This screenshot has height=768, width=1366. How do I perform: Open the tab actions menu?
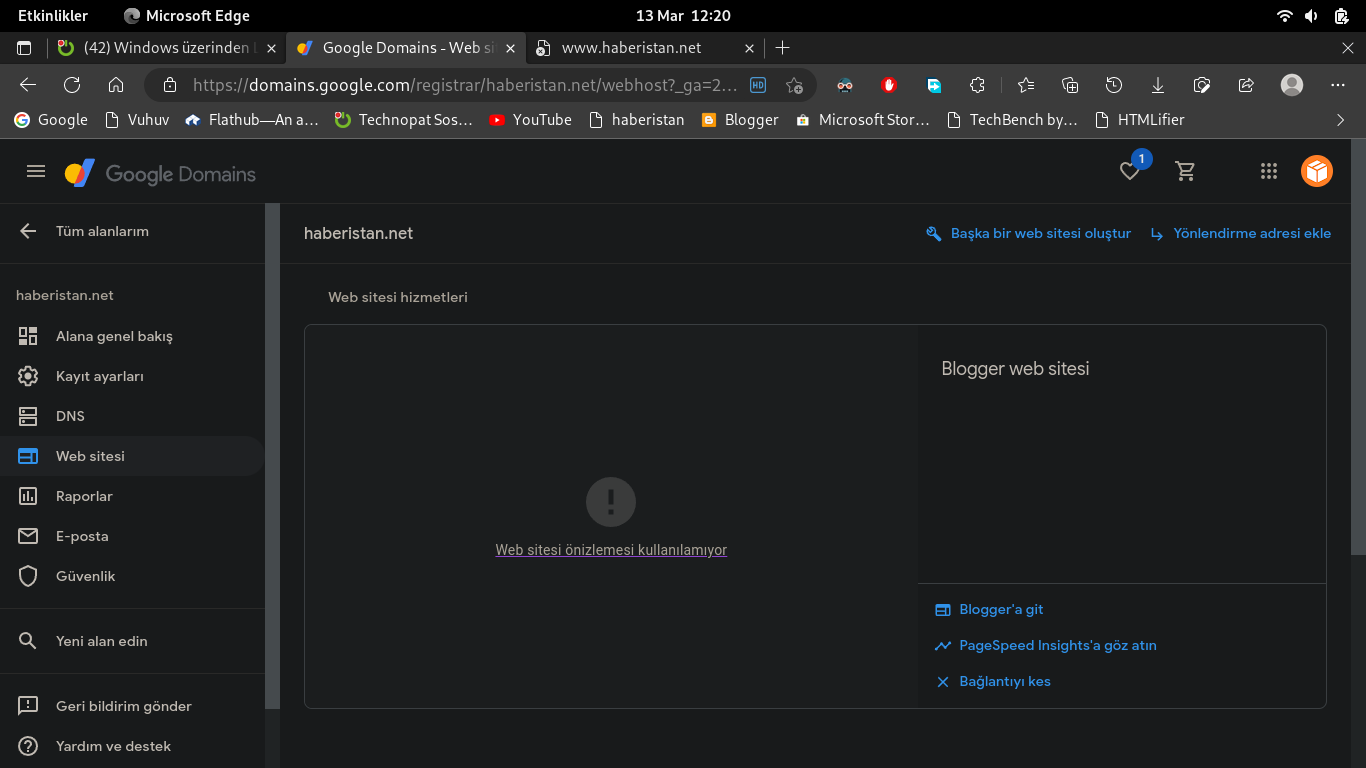(x=24, y=47)
